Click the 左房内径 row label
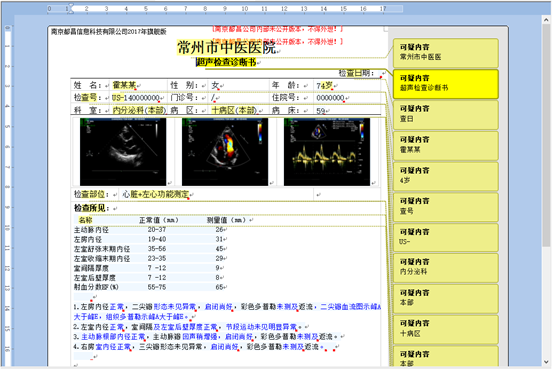554x369 pixels. click(x=88, y=239)
